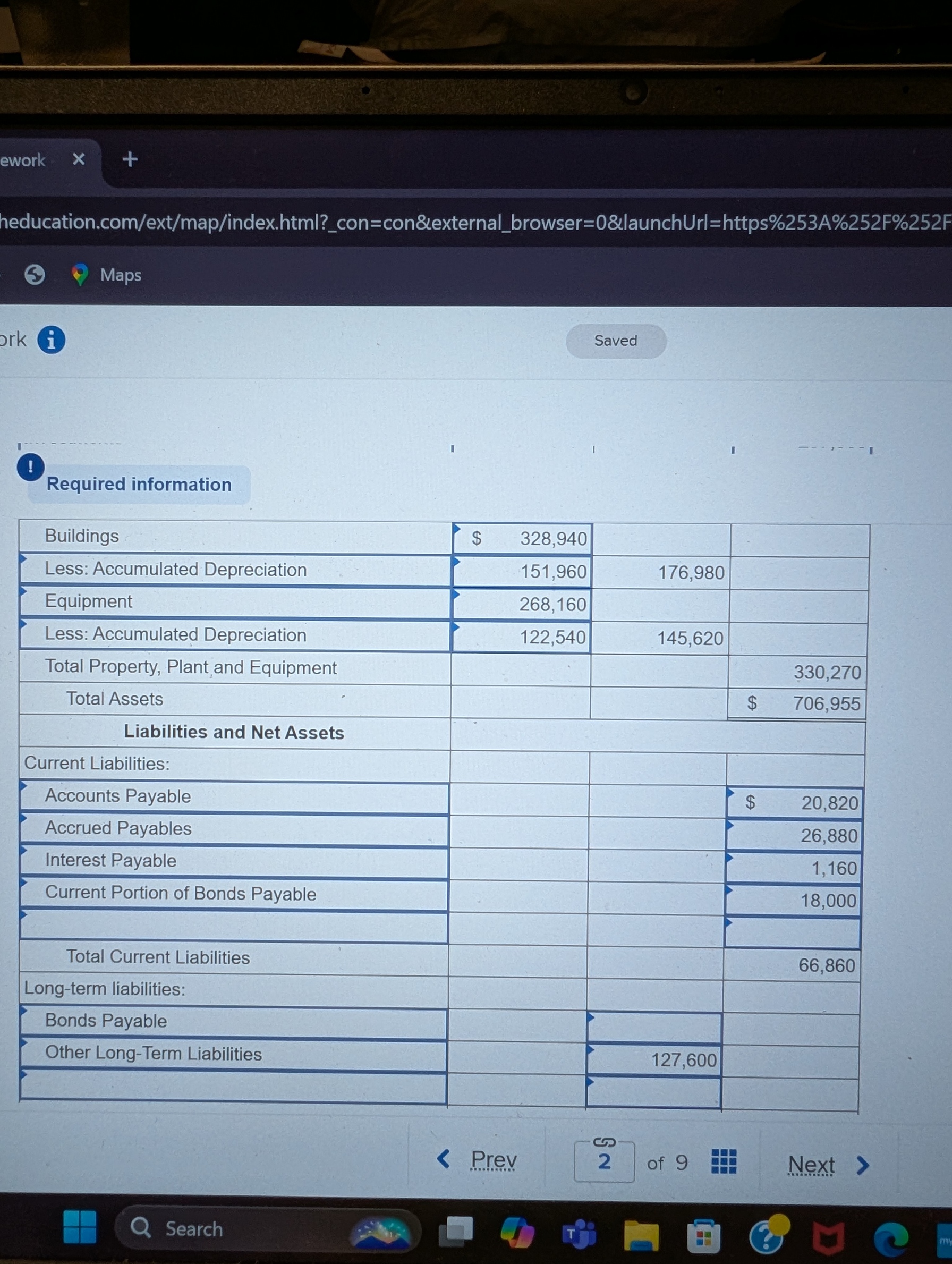Open the globe bookmark icon
952x1264 pixels.
click(35, 275)
